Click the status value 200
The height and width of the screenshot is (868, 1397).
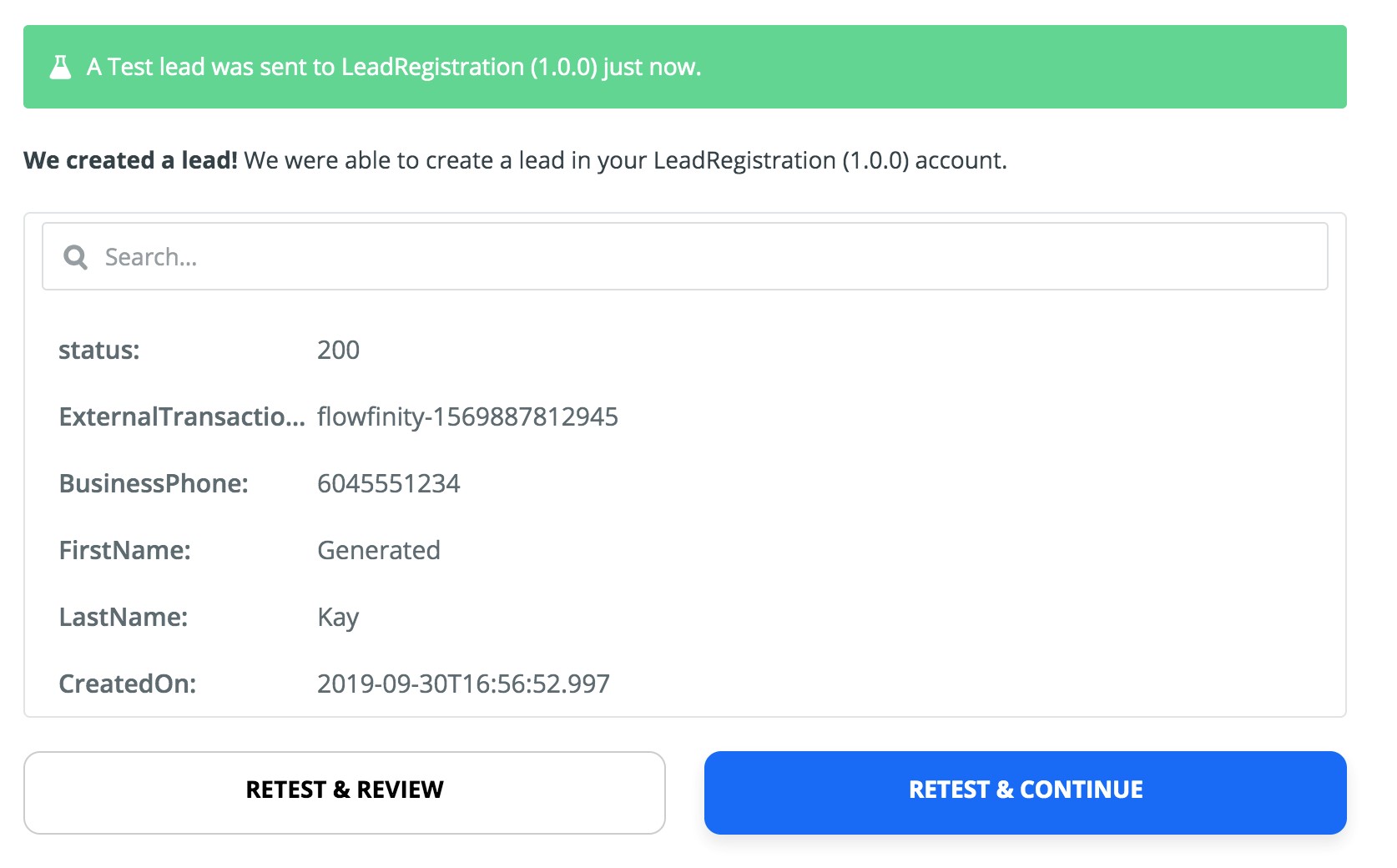coord(338,350)
